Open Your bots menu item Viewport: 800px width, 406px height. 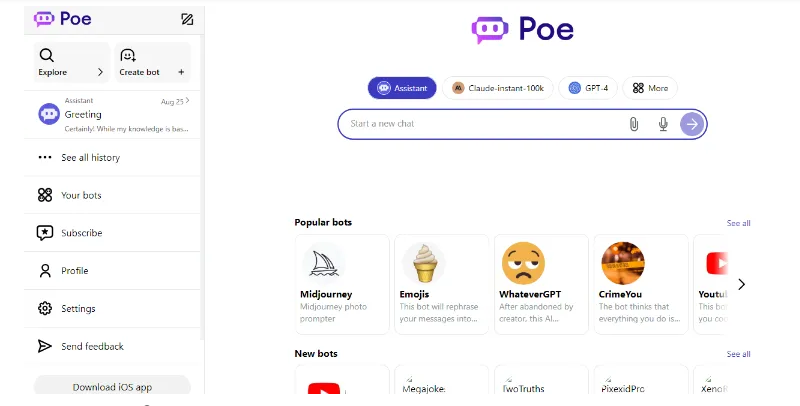pyautogui.click(x=113, y=195)
